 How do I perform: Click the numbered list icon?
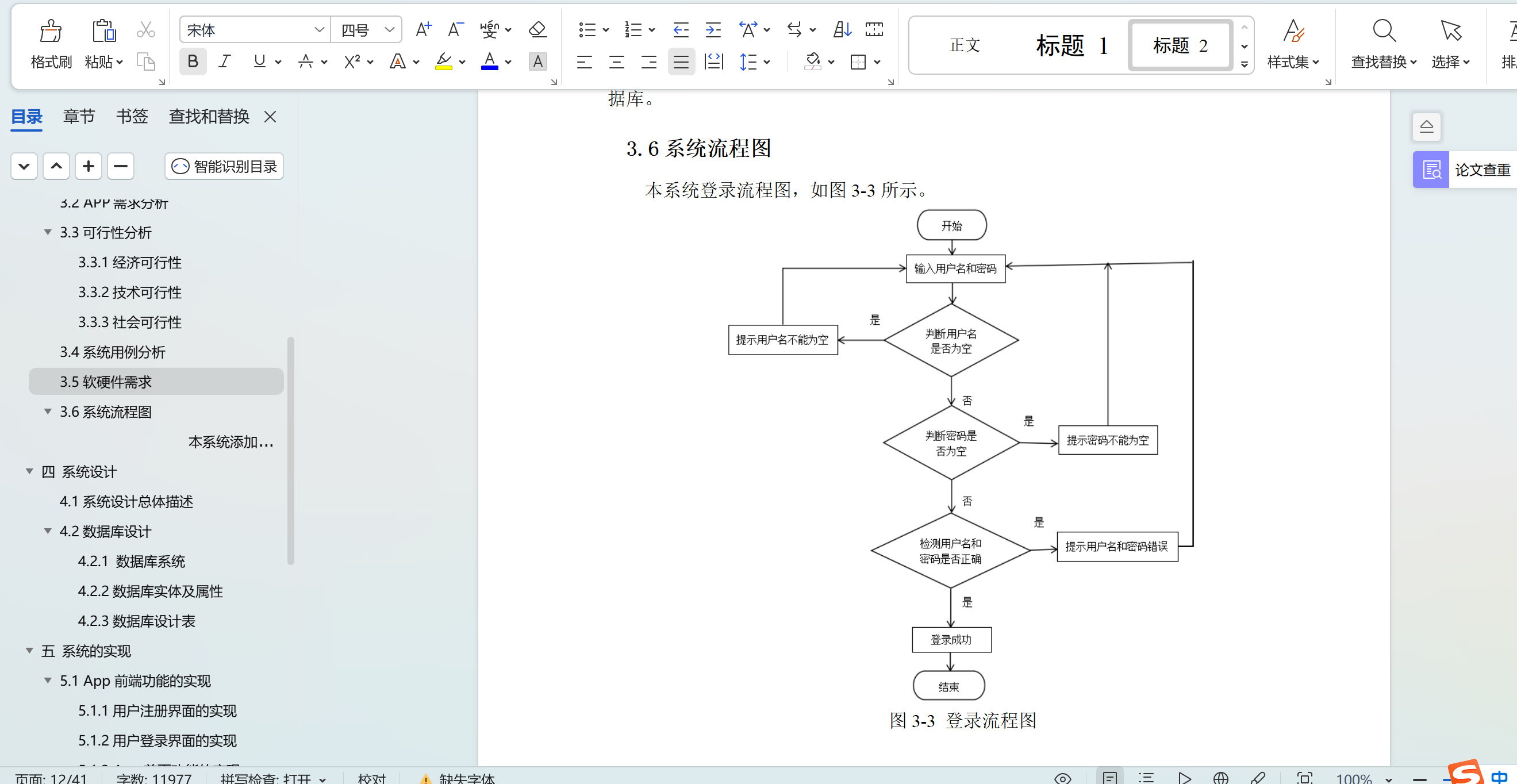(633, 29)
